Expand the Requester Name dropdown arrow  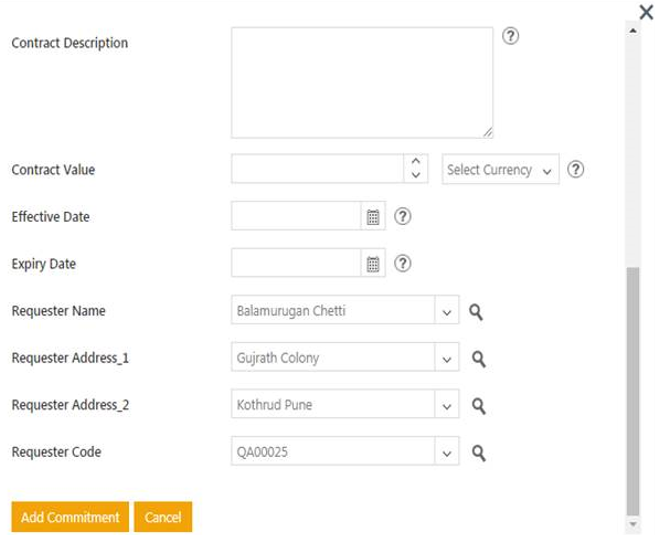tap(446, 311)
